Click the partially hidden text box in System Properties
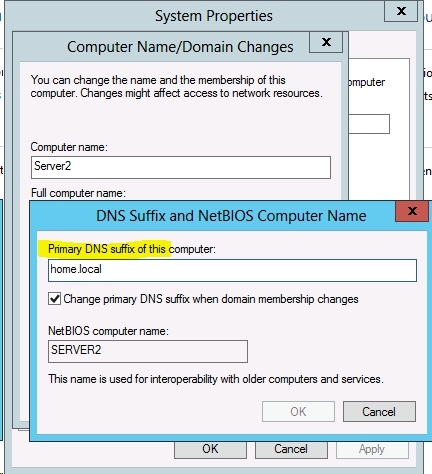The image size is (432, 474). 369,124
